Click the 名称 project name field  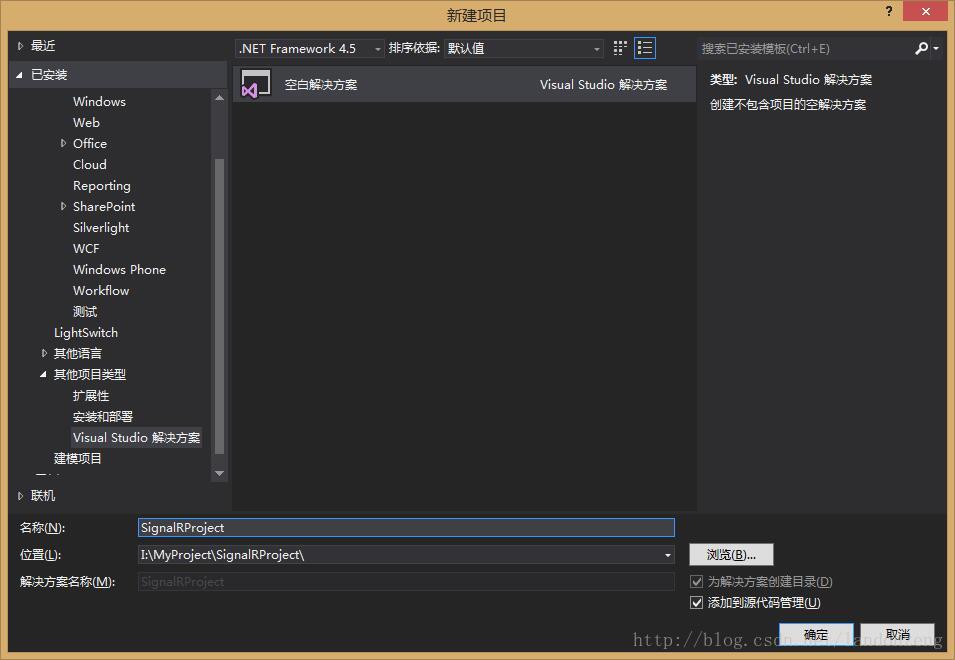(x=406, y=528)
